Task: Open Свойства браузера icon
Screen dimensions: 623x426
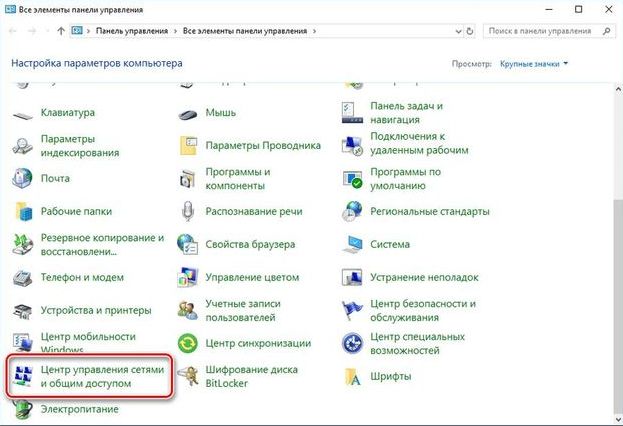Action: 188,244
